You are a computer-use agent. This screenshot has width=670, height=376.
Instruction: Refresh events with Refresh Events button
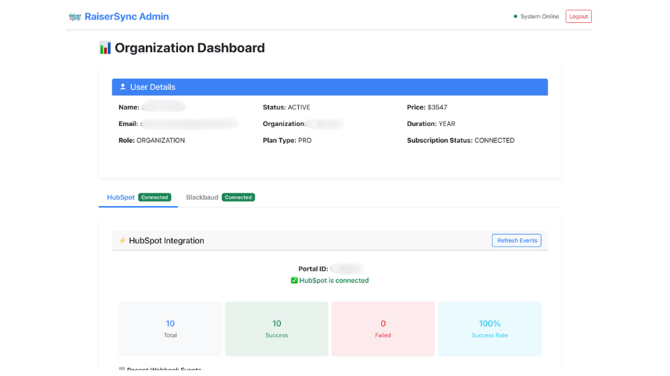[517, 241]
